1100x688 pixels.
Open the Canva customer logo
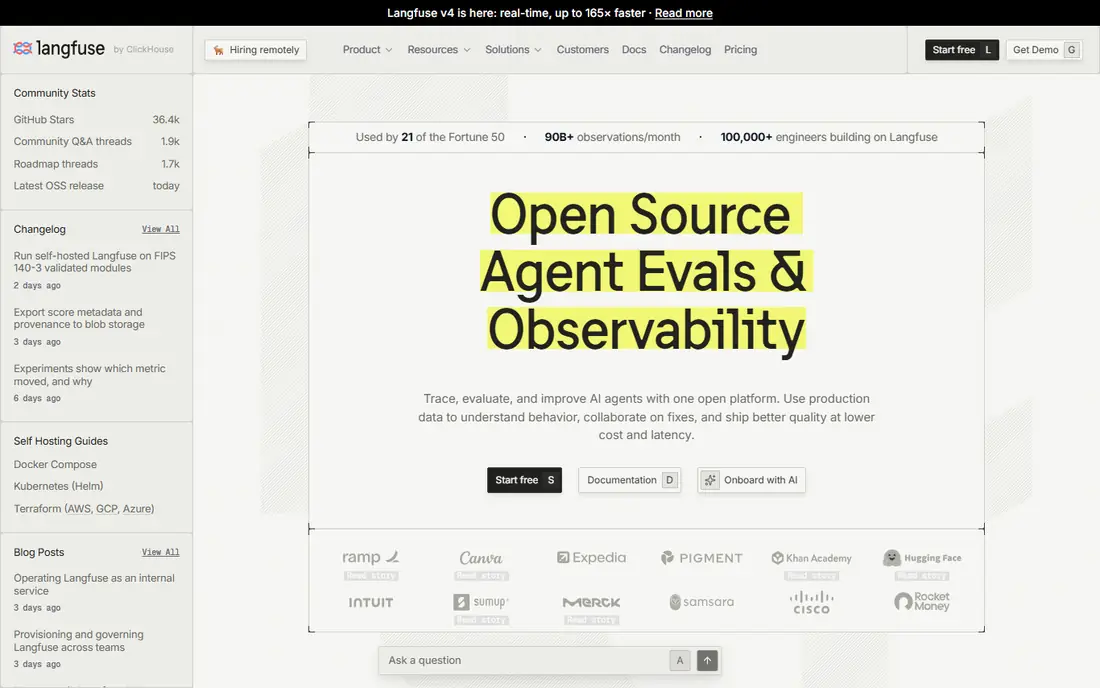click(x=481, y=558)
